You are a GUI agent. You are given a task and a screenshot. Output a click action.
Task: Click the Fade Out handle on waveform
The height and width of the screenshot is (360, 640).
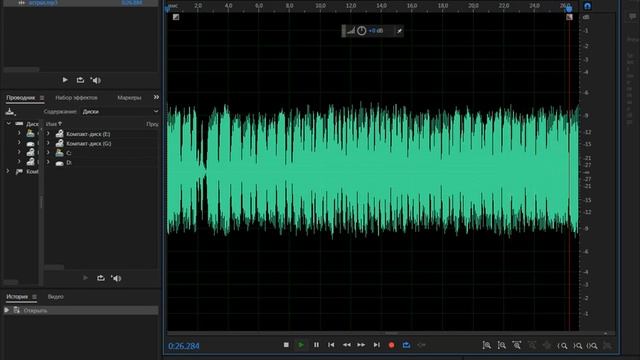click(x=569, y=17)
